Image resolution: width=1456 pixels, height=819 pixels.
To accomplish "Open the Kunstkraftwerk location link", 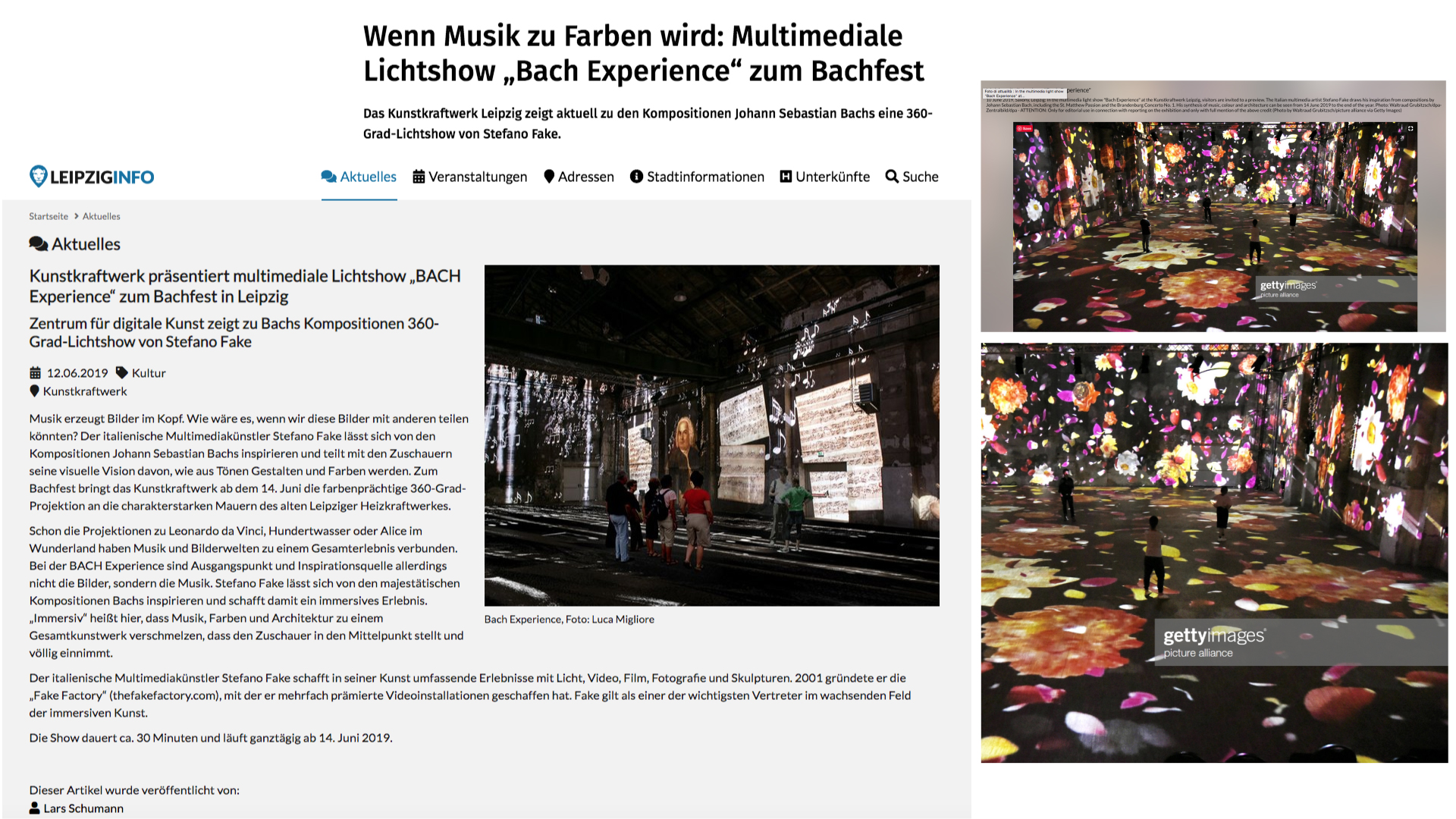I will tap(85, 391).
